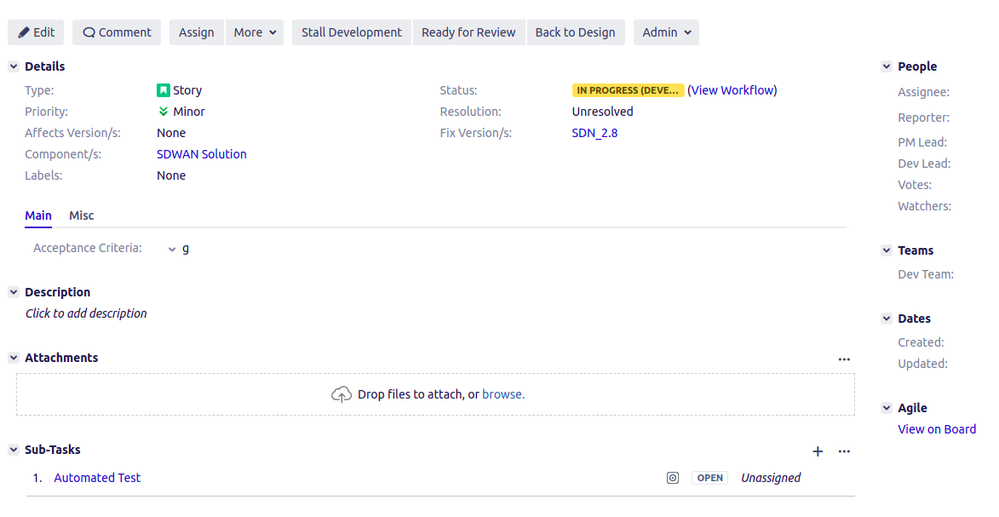Collapse the Description section
999x517 pixels.
click(13, 292)
